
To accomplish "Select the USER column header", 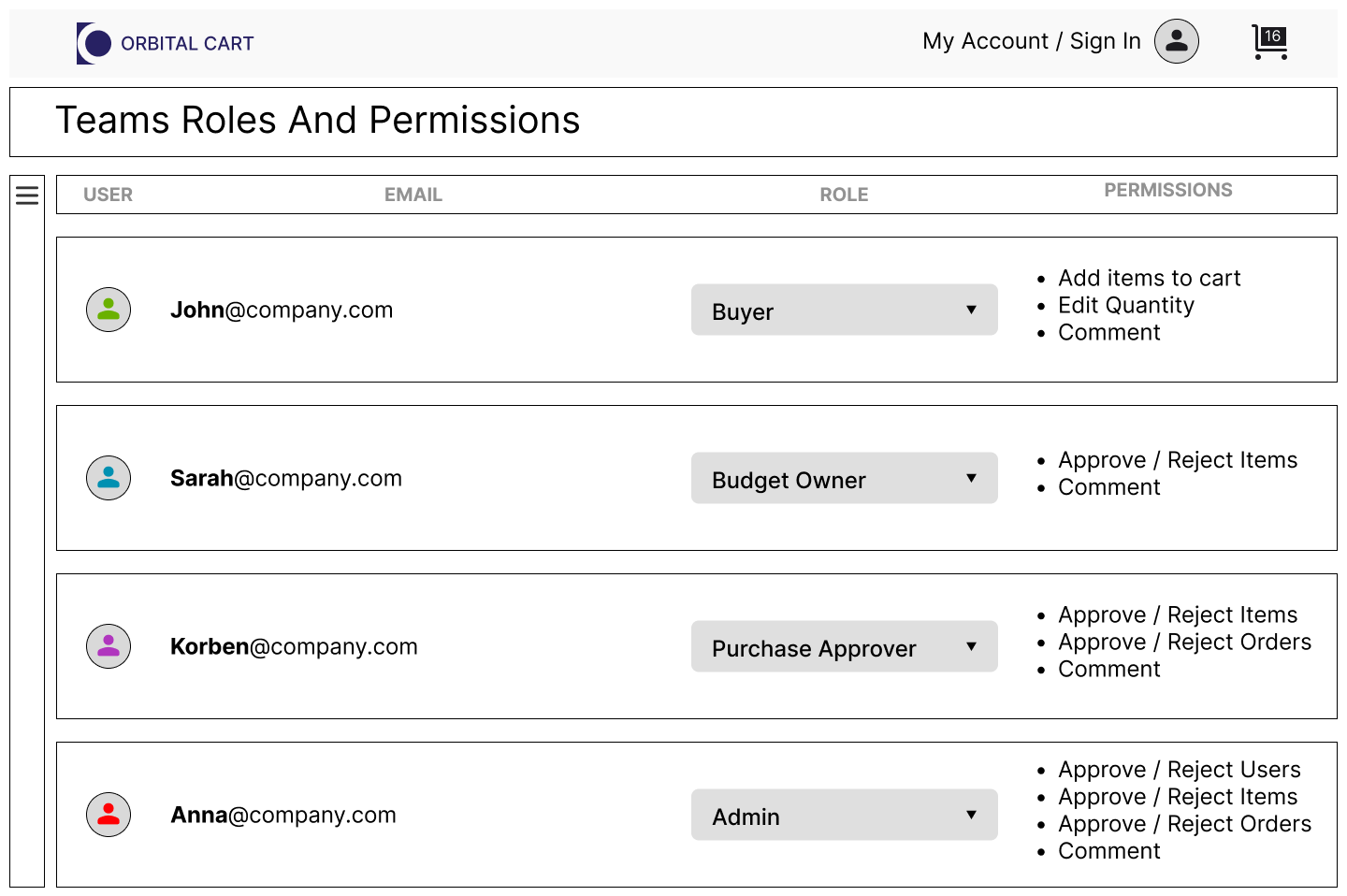I will (108, 195).
